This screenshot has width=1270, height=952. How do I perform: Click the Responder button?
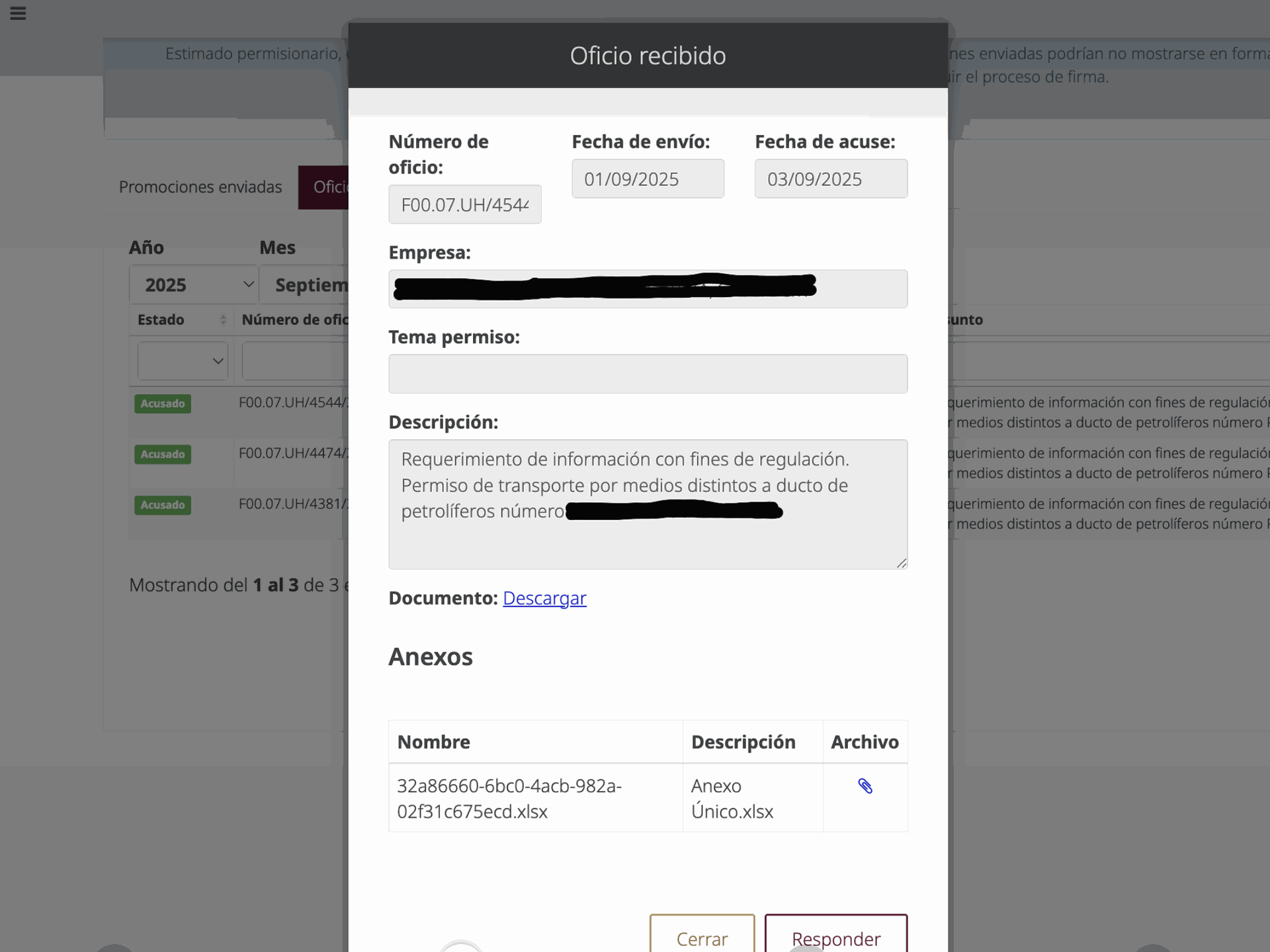835,938
